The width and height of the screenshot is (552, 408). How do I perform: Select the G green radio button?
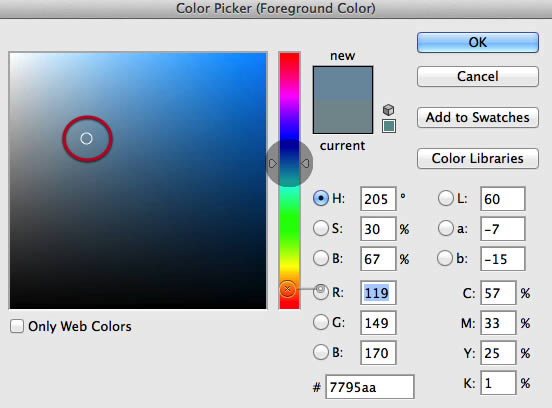(x=321, y=322)
